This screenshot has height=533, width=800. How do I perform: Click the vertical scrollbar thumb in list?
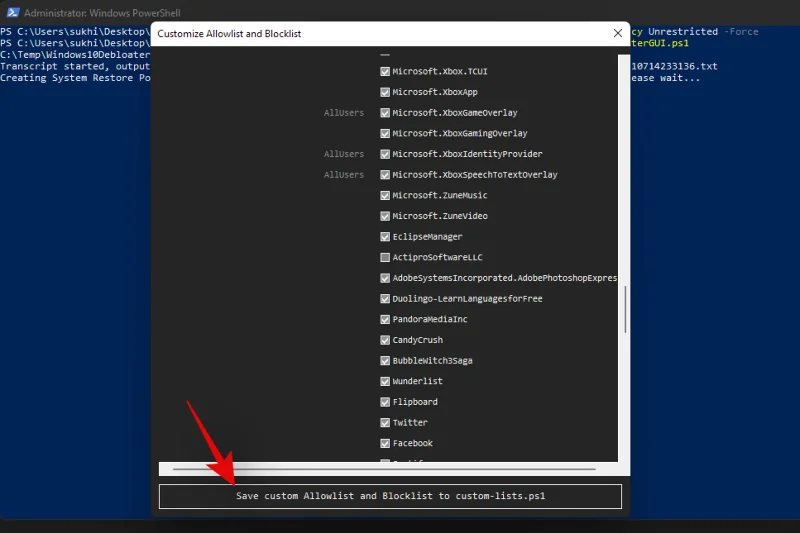[x=625, y=310]
